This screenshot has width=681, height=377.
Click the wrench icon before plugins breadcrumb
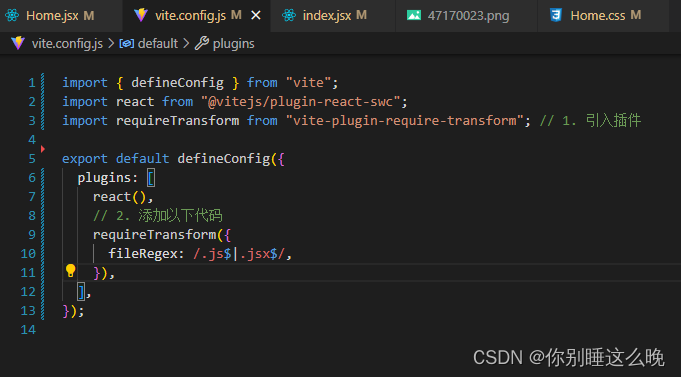[202, 43]
